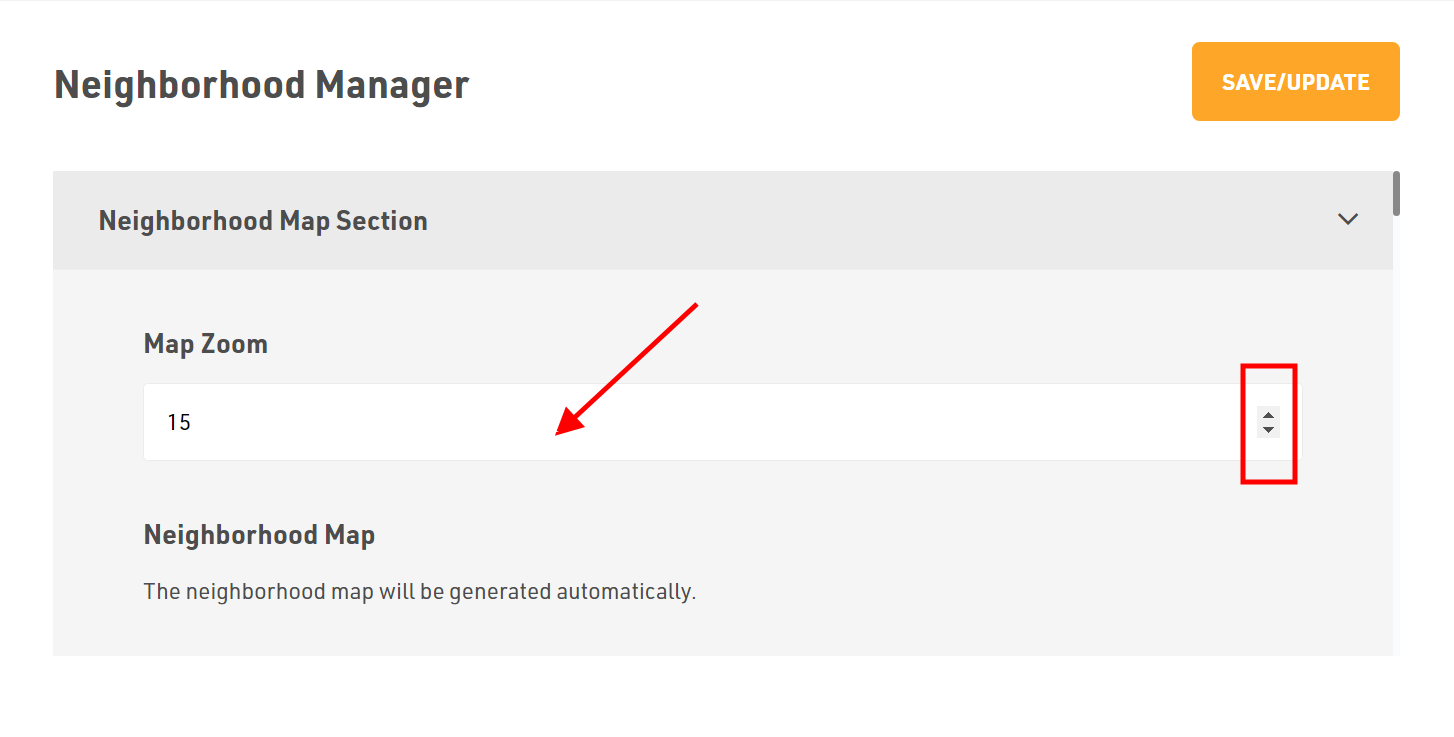Click the panel's vertical scrollbar thumb
The height and width of the screenshot is (737, 1454).
[x=1396, y=194]
